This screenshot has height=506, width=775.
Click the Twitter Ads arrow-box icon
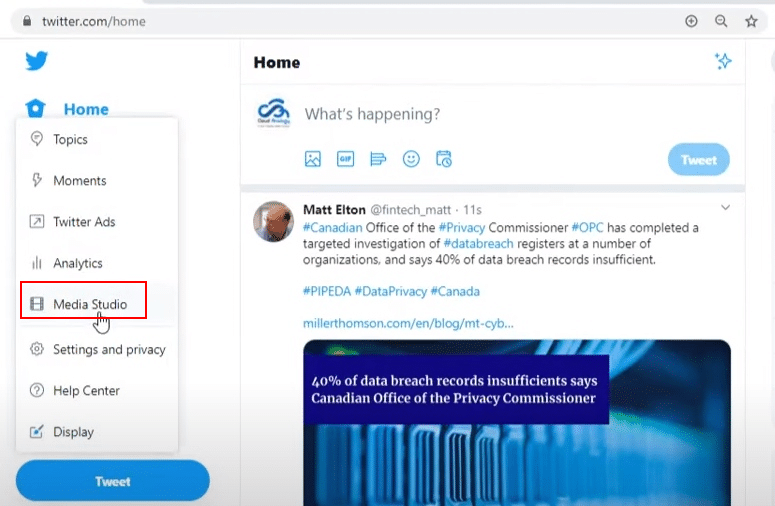[x=37, y=221]
